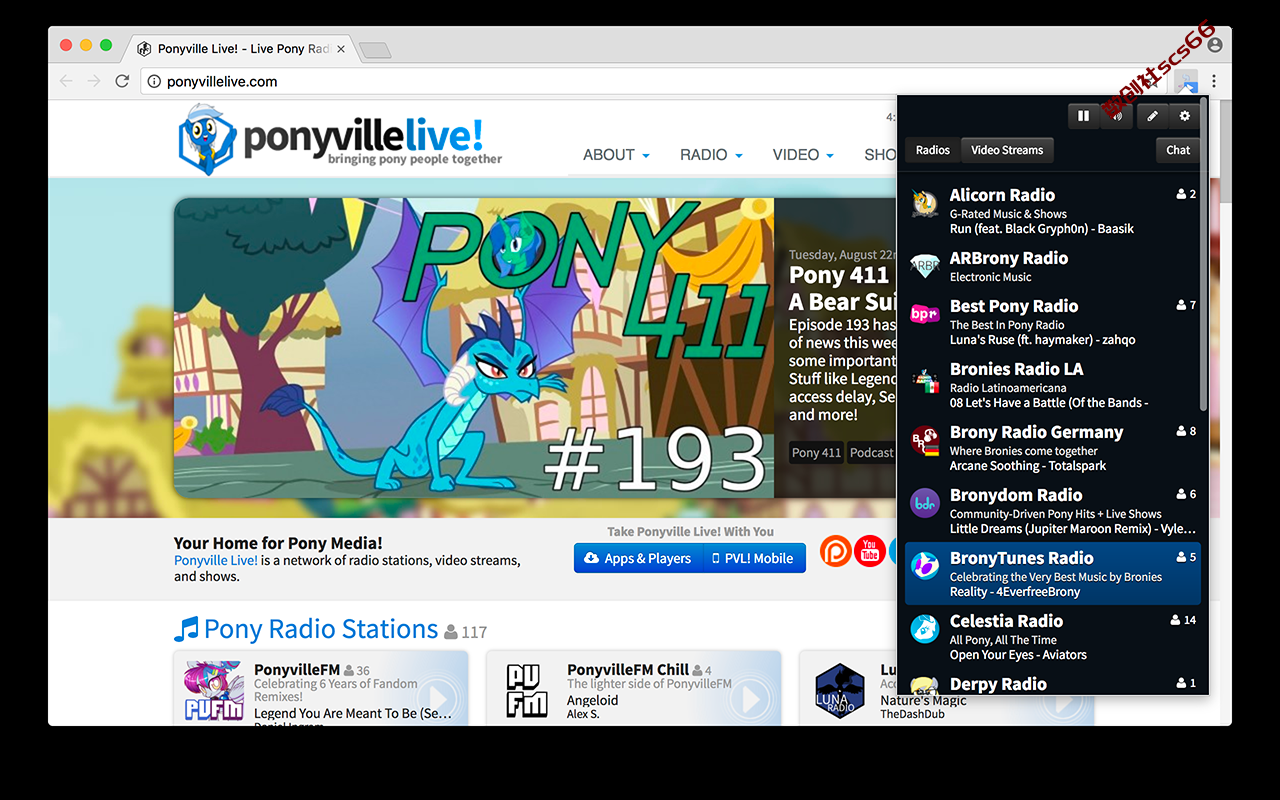The image size is (1280, 800).
Task: Open Apps & Players download button
Action: coord(638,558)
